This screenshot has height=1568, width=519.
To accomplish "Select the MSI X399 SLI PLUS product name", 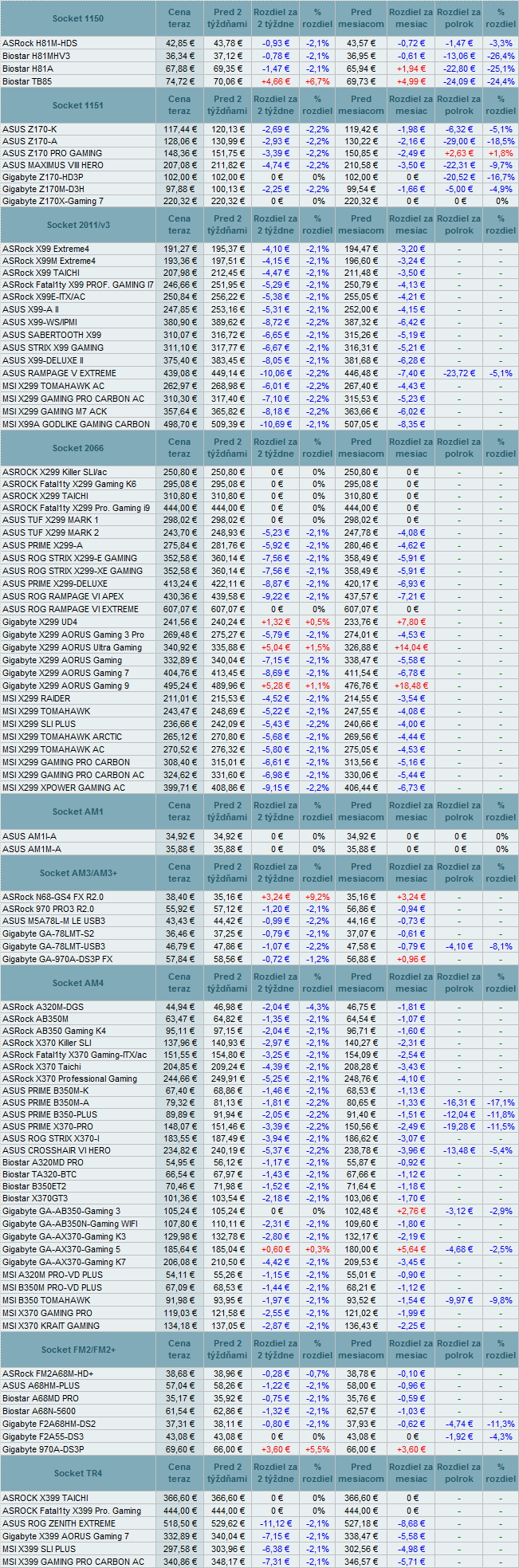I will 39,1549.
